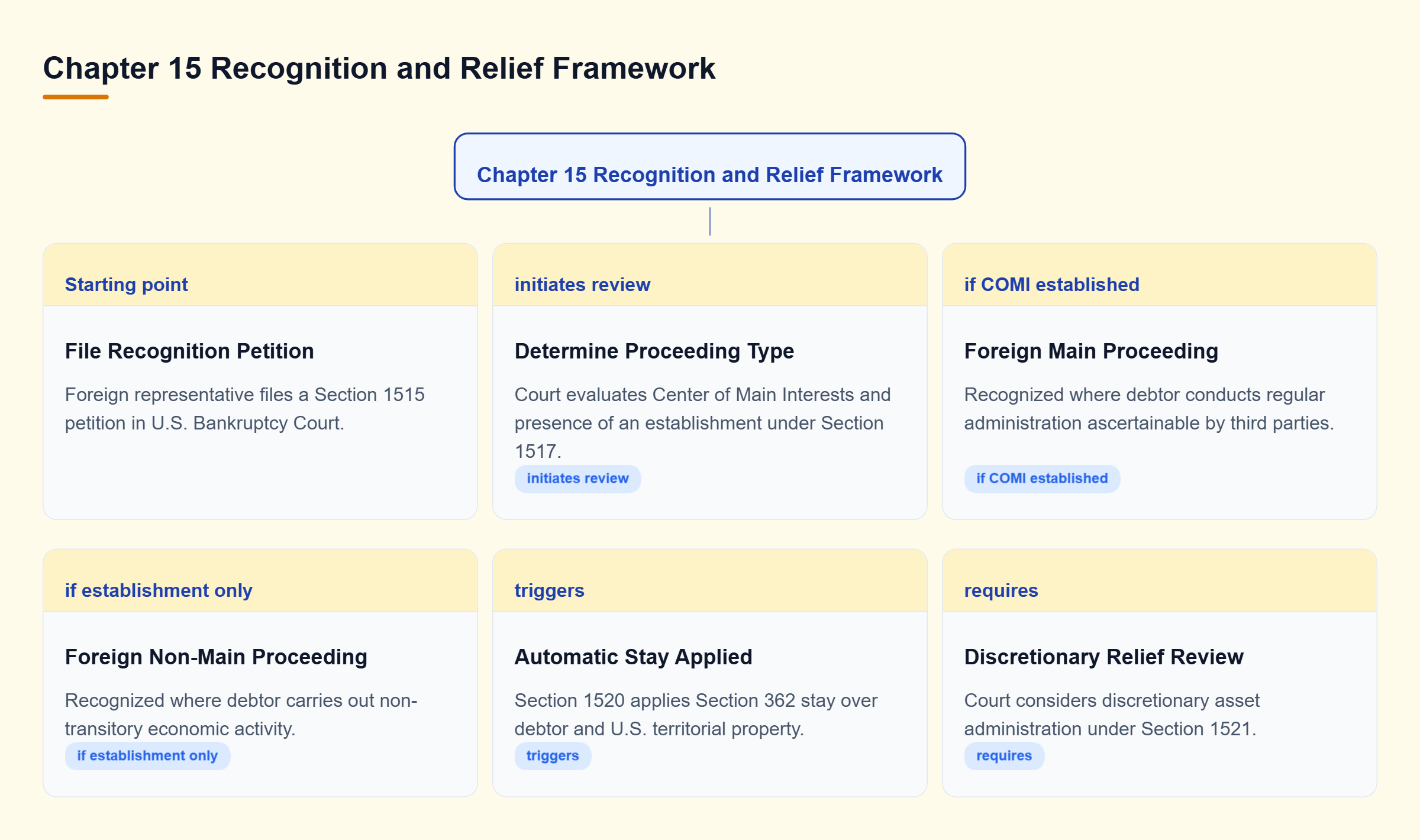Select the 'requires' card header label
Image resolution: width=1420 pixels, height=840 pixels.
(x=1001, y=590)
